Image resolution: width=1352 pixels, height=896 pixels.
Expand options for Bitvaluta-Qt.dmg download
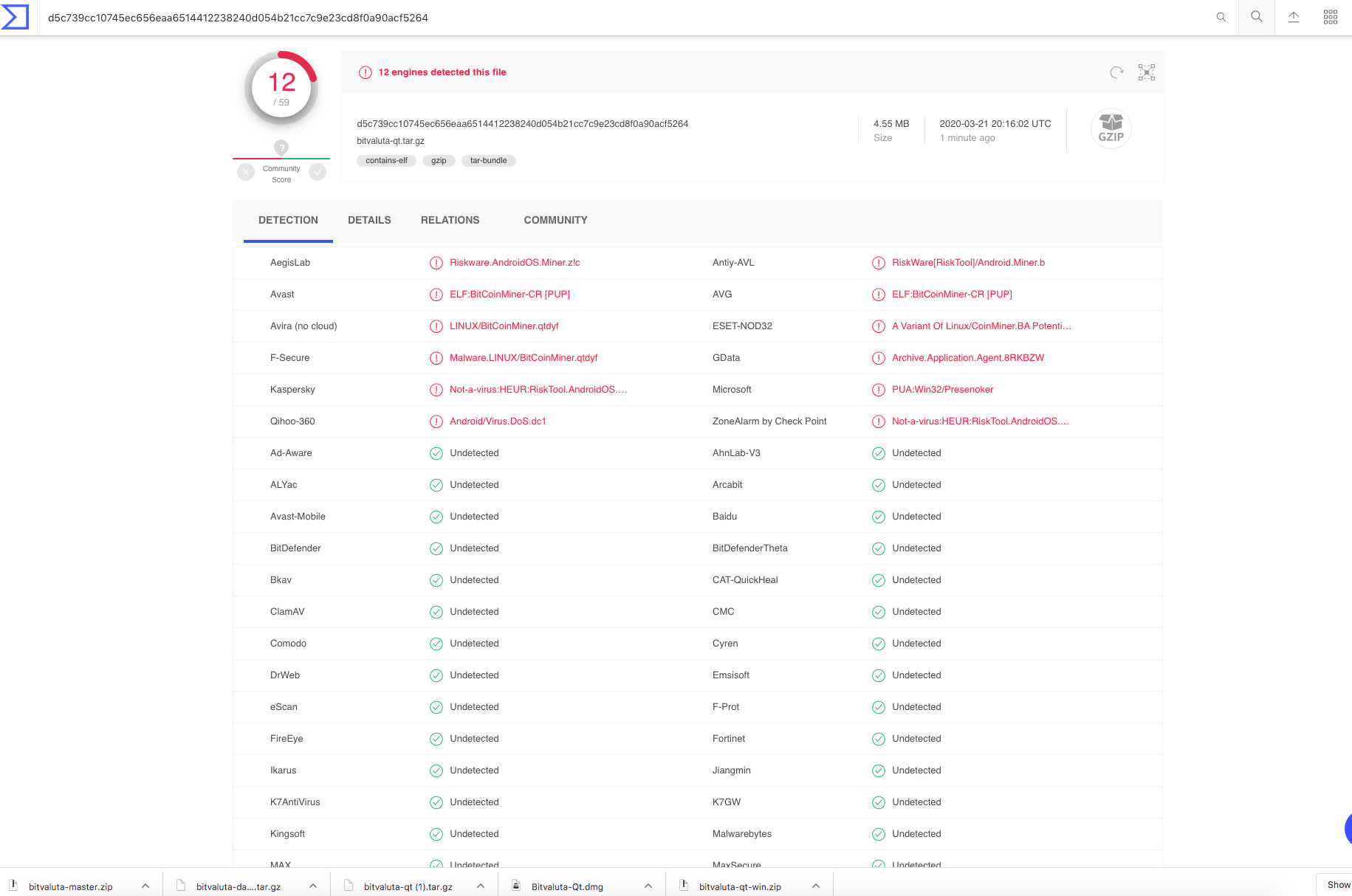tap(648, 886)
